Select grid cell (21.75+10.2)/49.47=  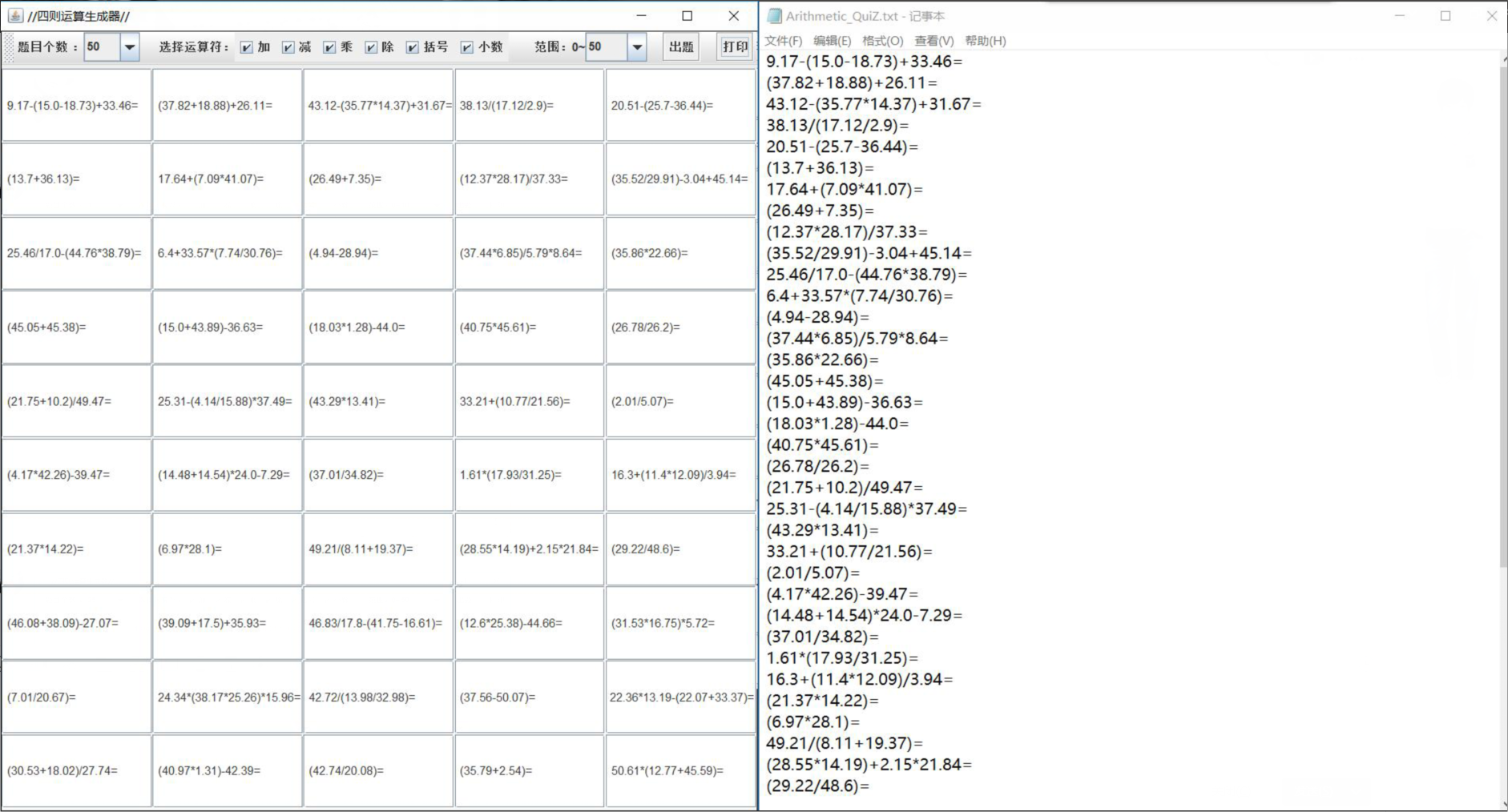click(76, 401)
